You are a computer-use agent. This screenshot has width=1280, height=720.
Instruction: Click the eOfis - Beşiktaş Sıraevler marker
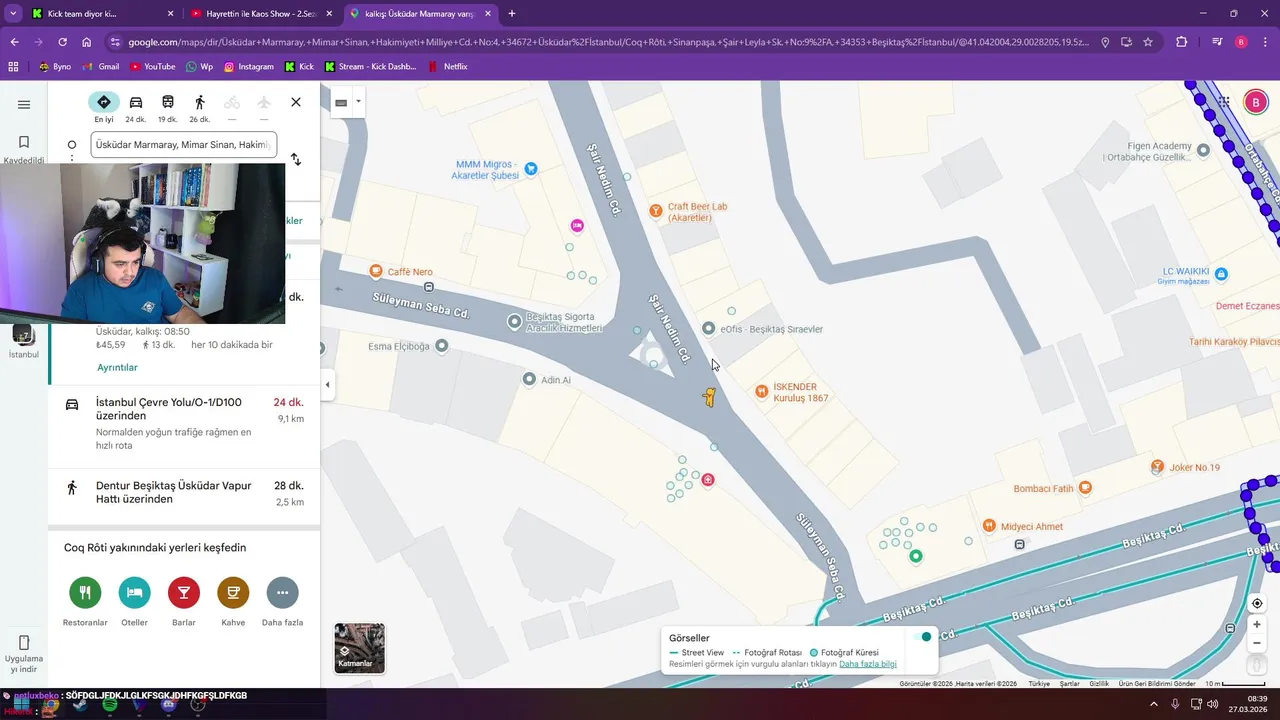point(708,328)
